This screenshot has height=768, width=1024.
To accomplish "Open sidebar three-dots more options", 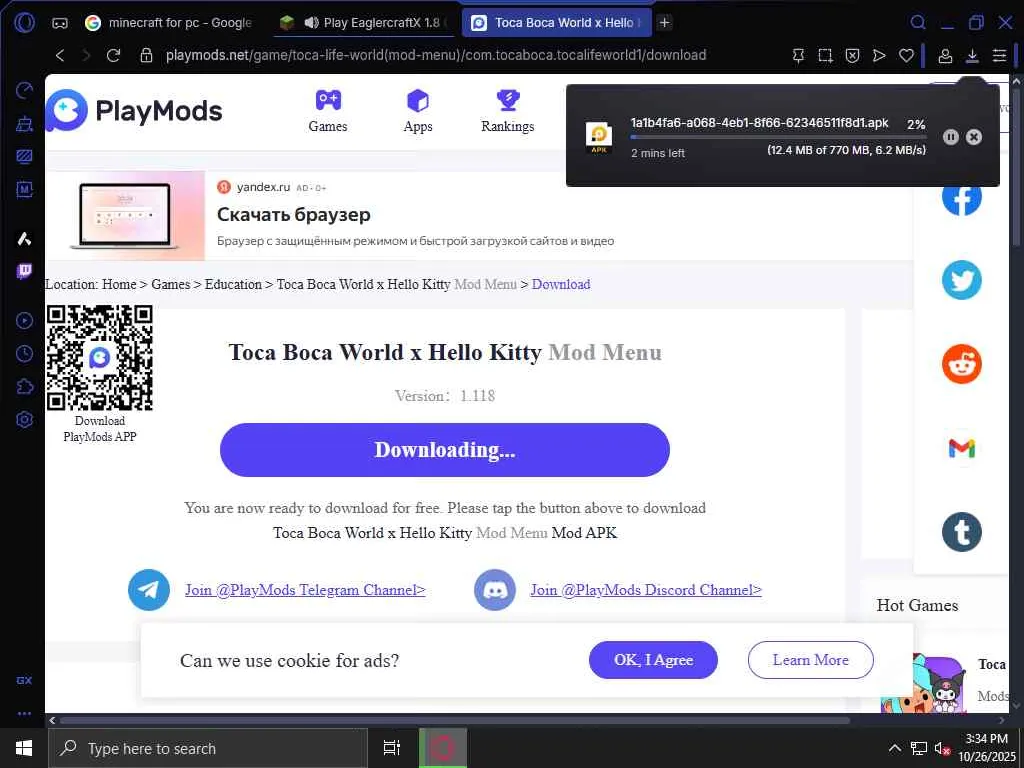I will [24, 713].
